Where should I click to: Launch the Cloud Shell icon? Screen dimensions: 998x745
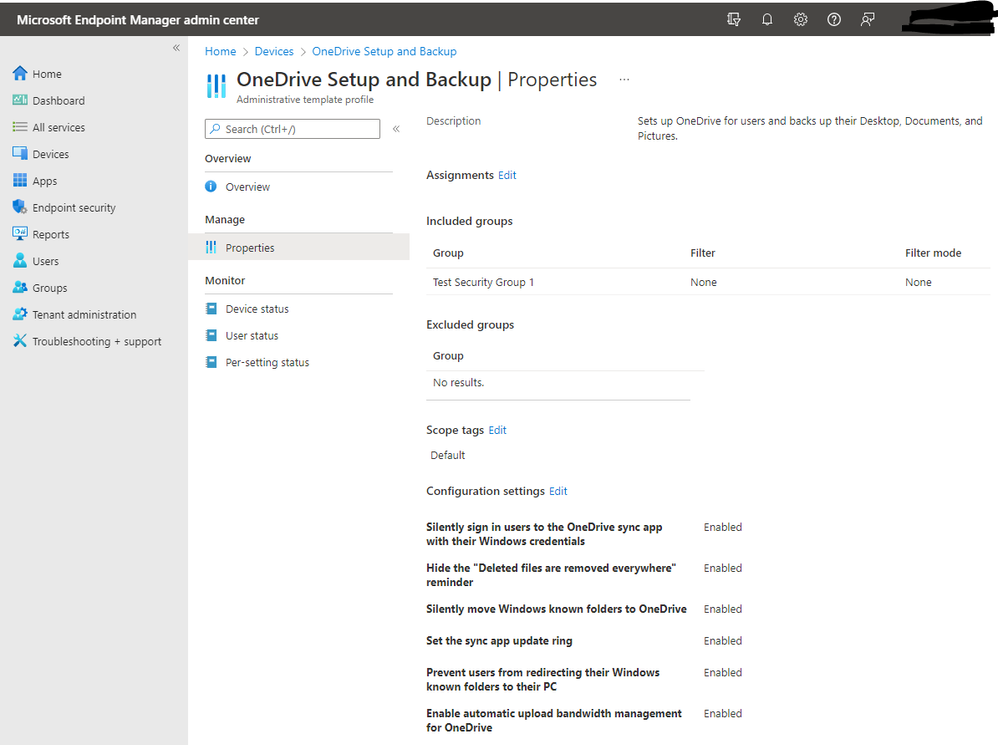click(733, 19)
